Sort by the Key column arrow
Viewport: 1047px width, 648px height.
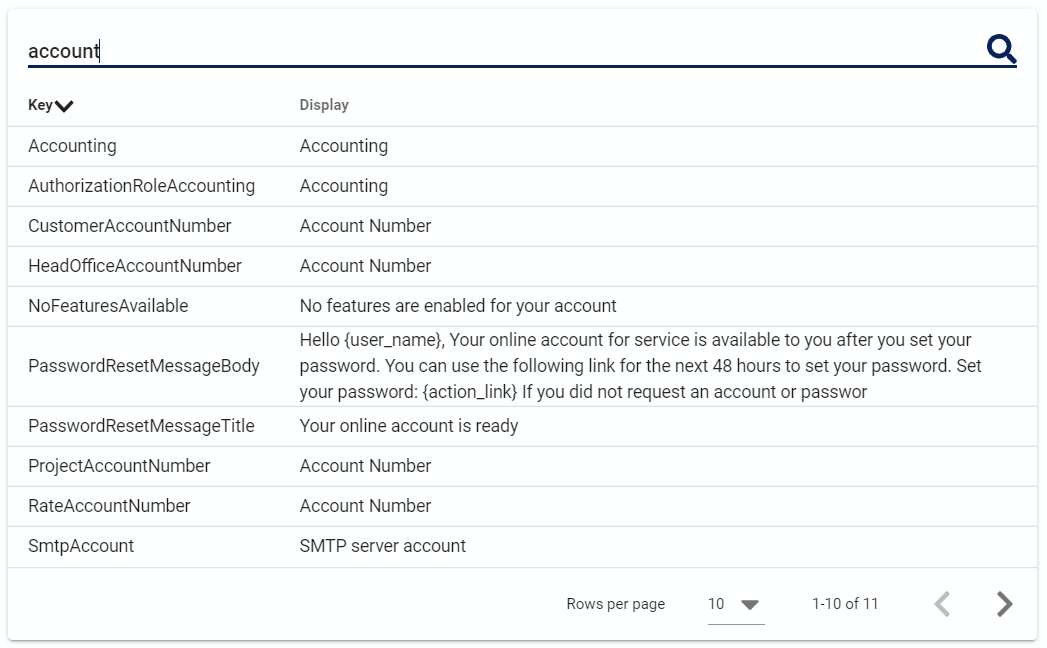pos(64,106)
